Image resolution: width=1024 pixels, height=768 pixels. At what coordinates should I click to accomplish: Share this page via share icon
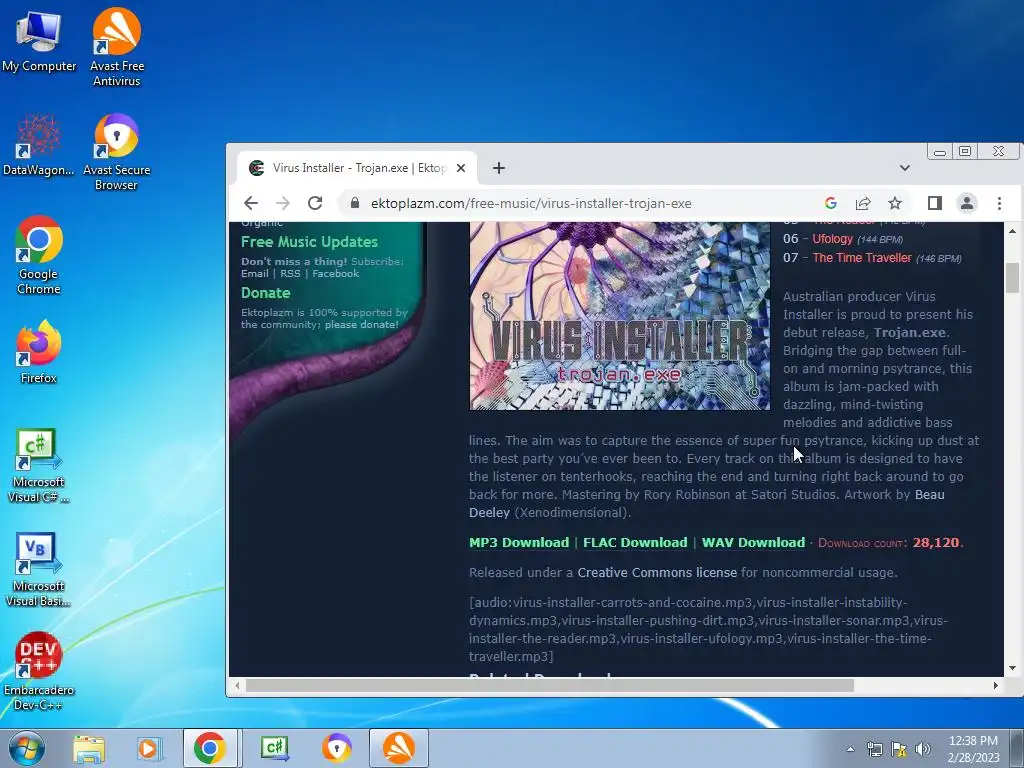click(x=863, y=203)
